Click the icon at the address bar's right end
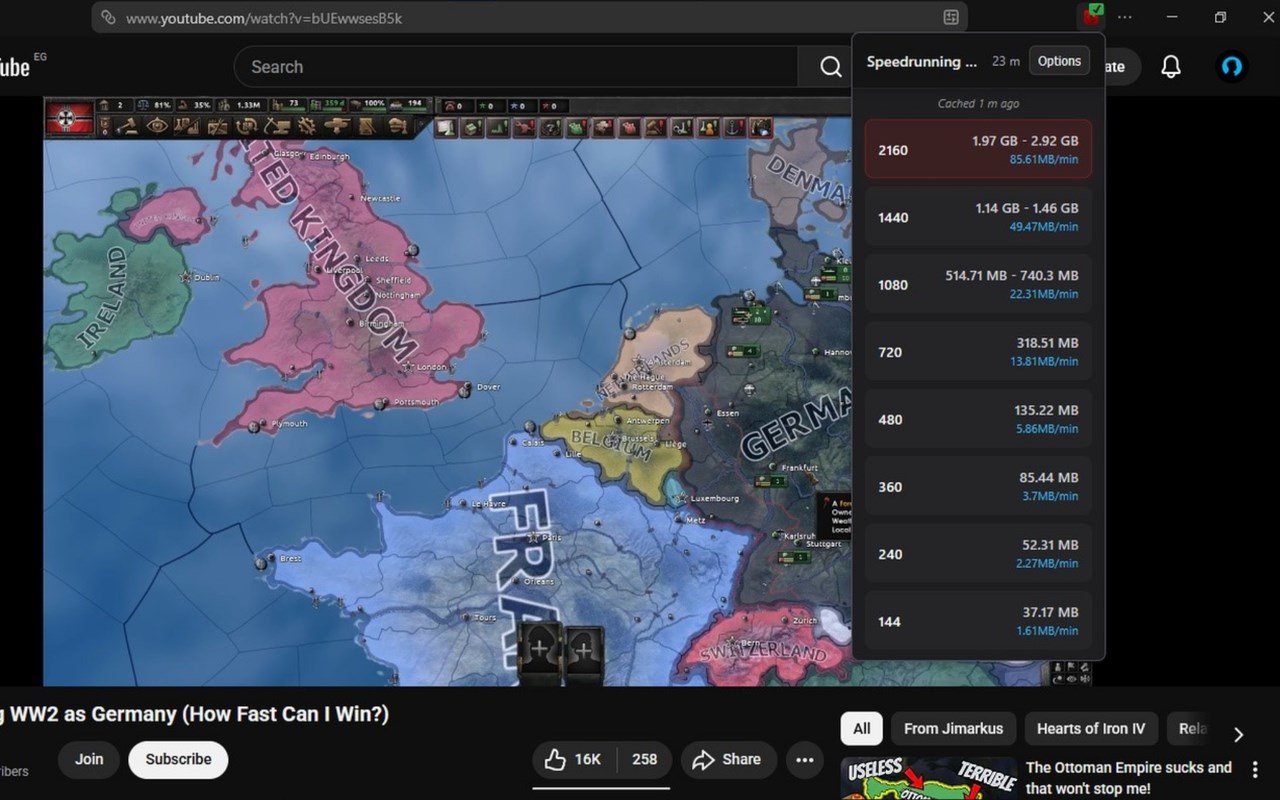The height and width of the screenshot is (800, 1280). (951, 17)
